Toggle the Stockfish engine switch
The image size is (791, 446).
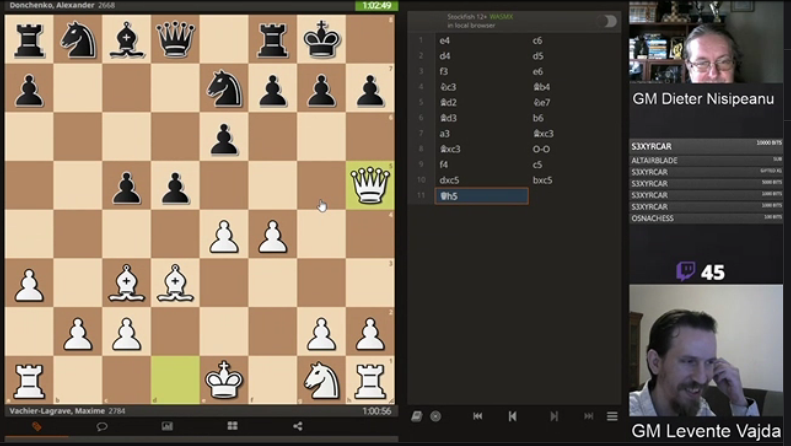tap(606, 21)
